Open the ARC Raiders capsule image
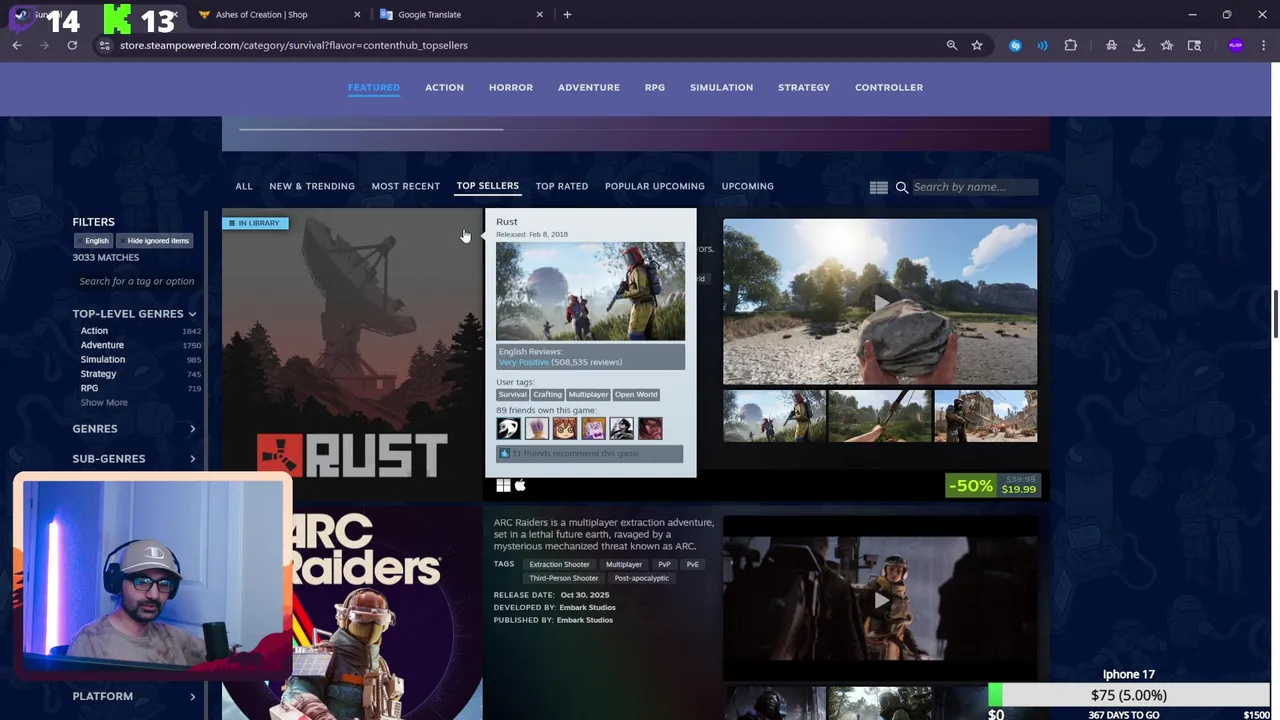 click(x=352, y=612)
